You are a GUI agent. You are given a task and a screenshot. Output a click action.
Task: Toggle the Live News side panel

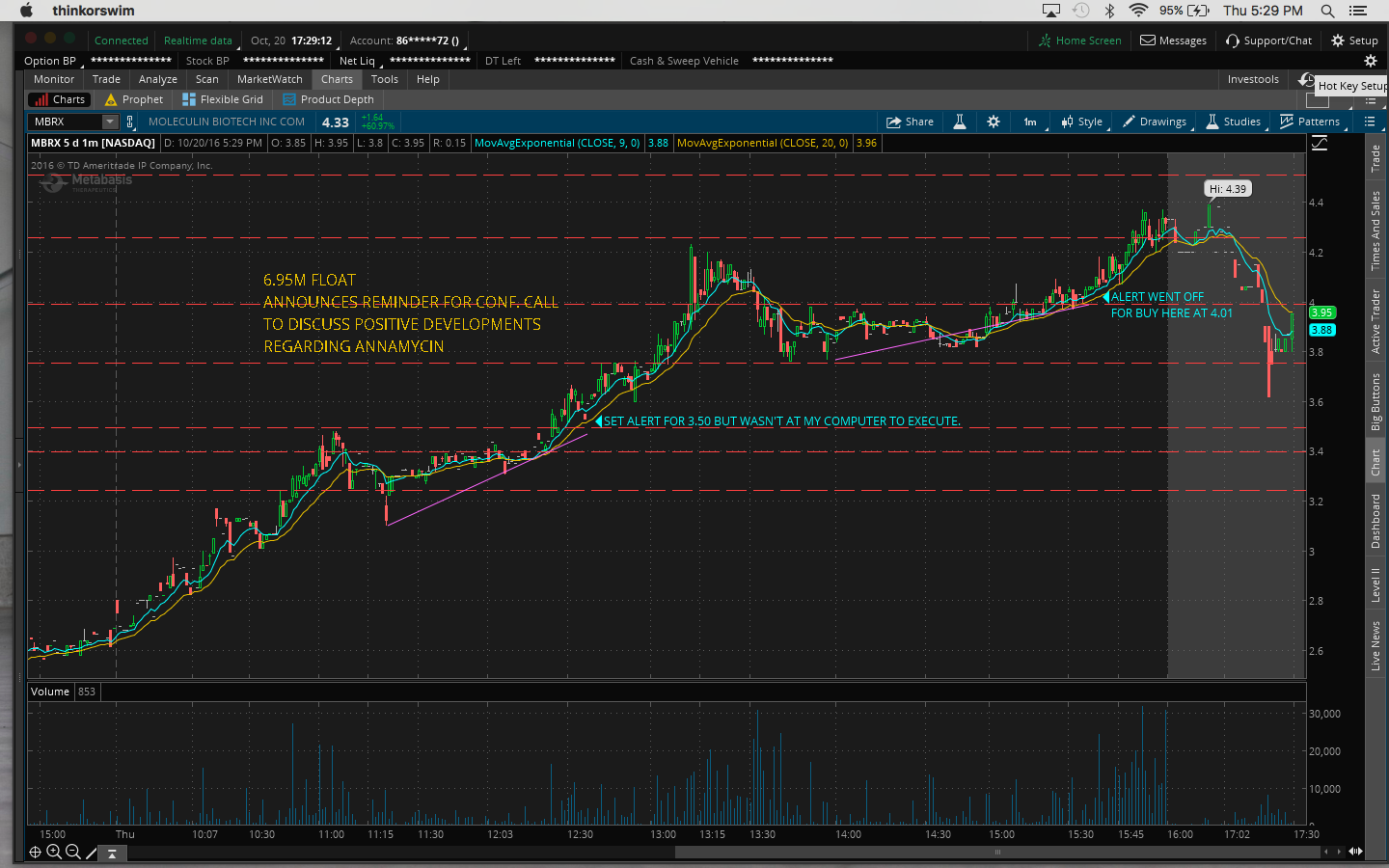pos(1375,645)
